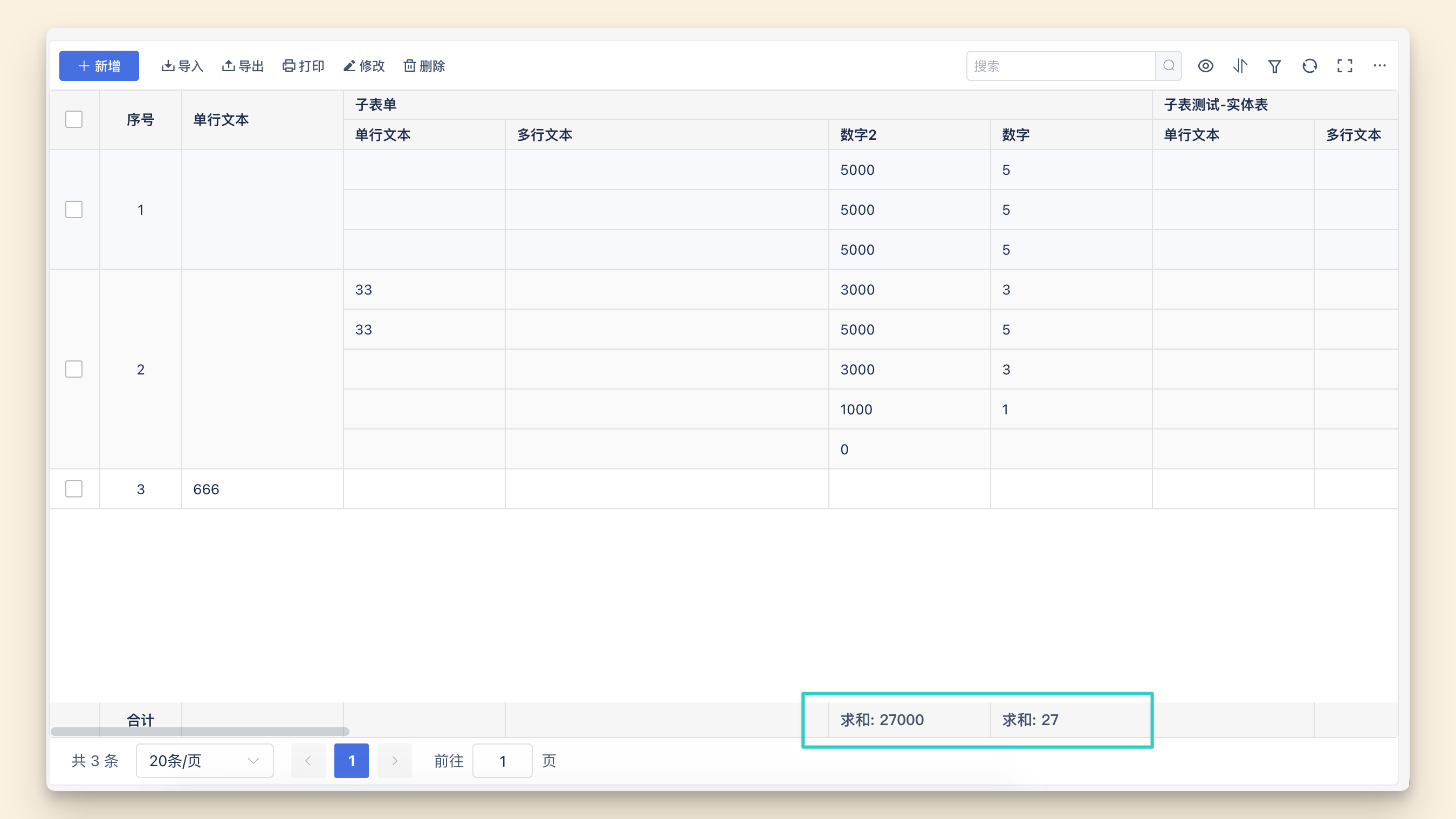
Task: Refresh the table data
Action: [x=1310, y=66]
